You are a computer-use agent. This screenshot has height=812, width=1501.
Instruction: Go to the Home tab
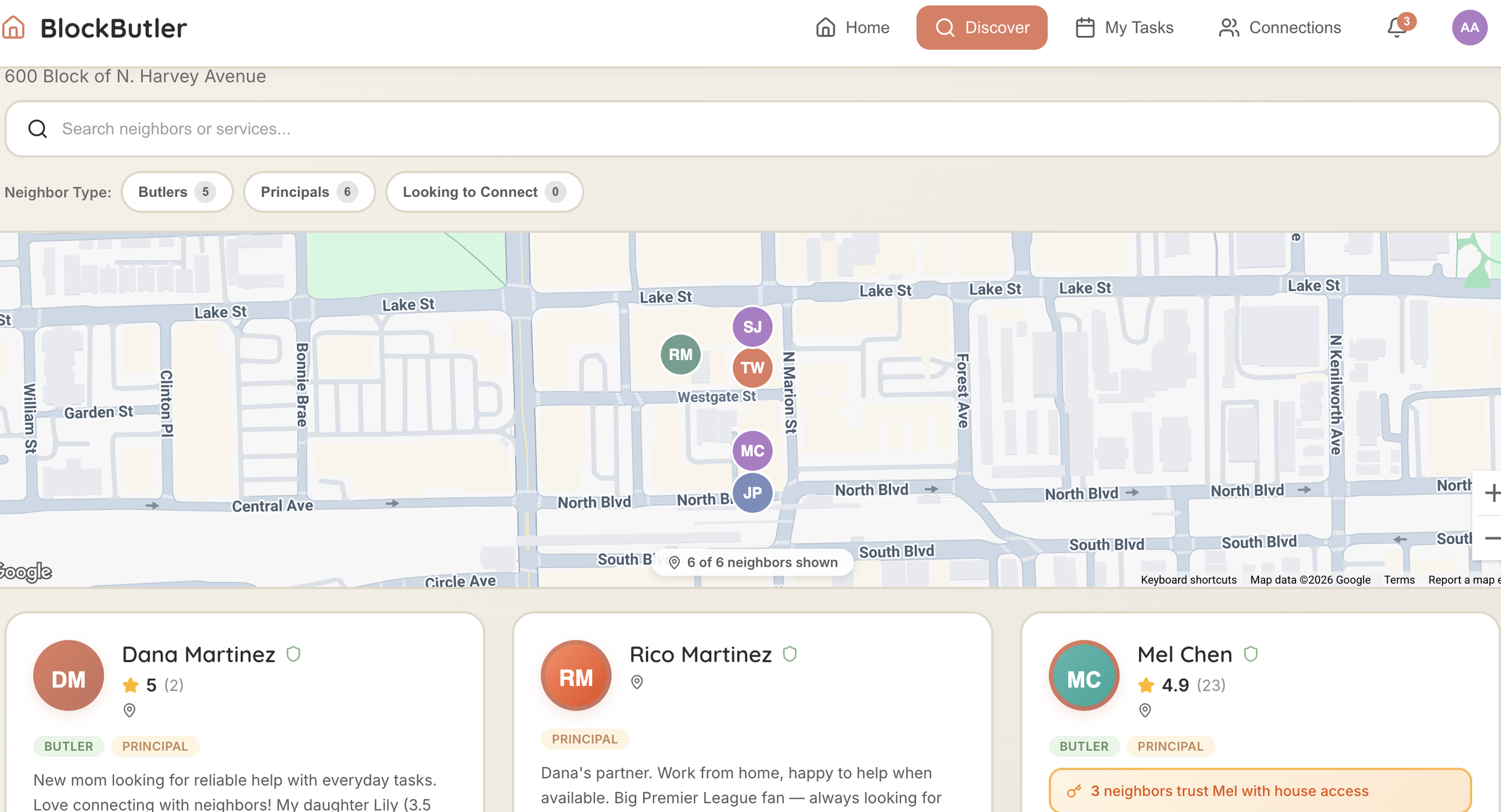click(x=853, y=28)
